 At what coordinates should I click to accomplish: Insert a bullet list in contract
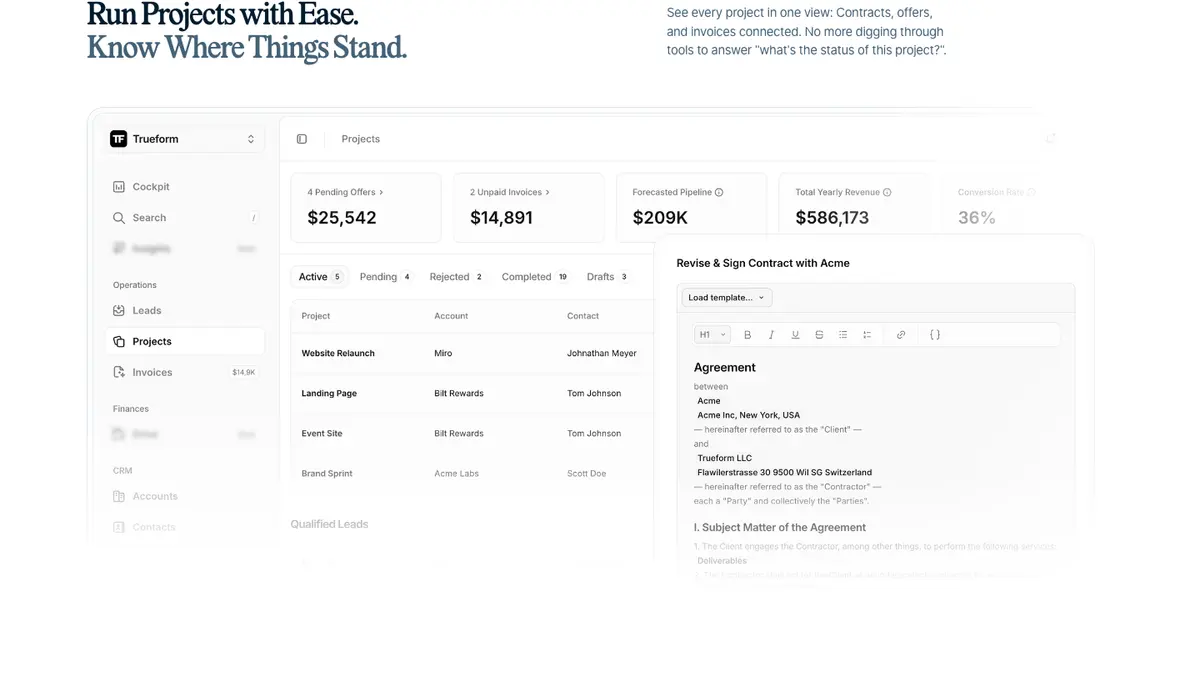pyautogui.click(x=843, y=335)
